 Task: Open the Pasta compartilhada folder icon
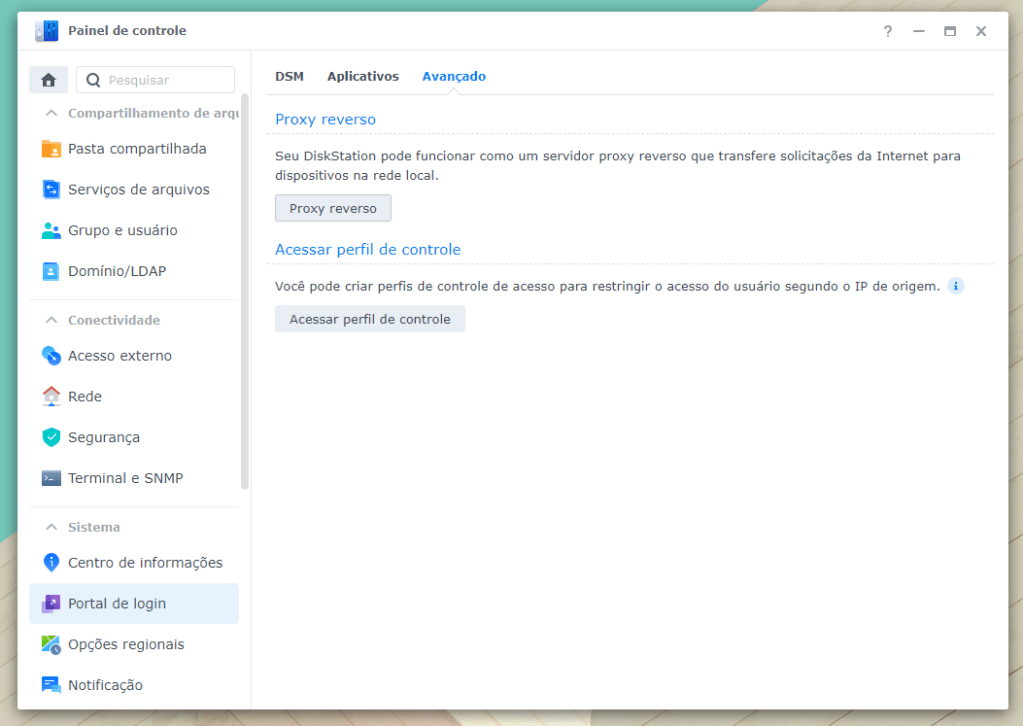coord(51,149)
